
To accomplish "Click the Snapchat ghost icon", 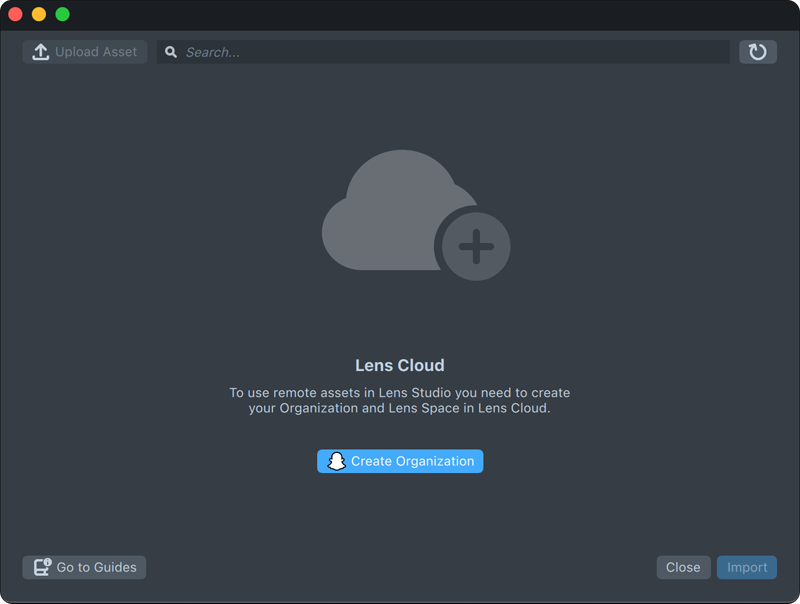I will [x=337, y=461].
